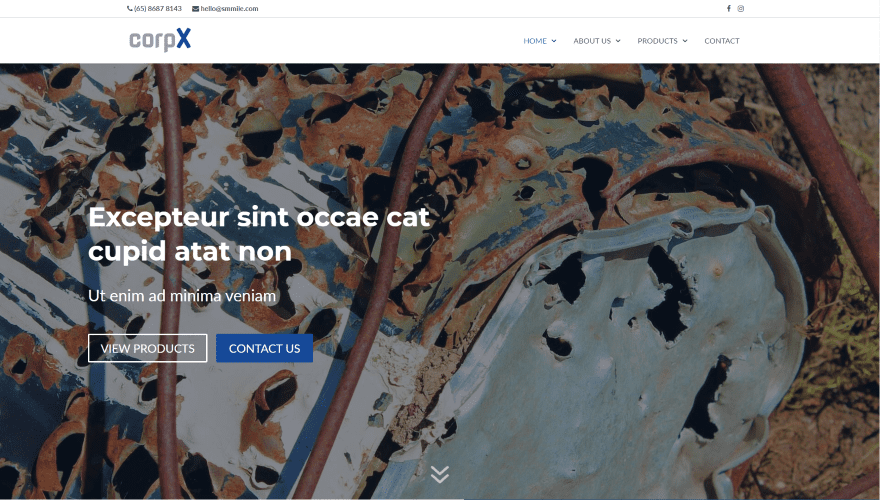Go to the HOME menu item

pos(535,41)
